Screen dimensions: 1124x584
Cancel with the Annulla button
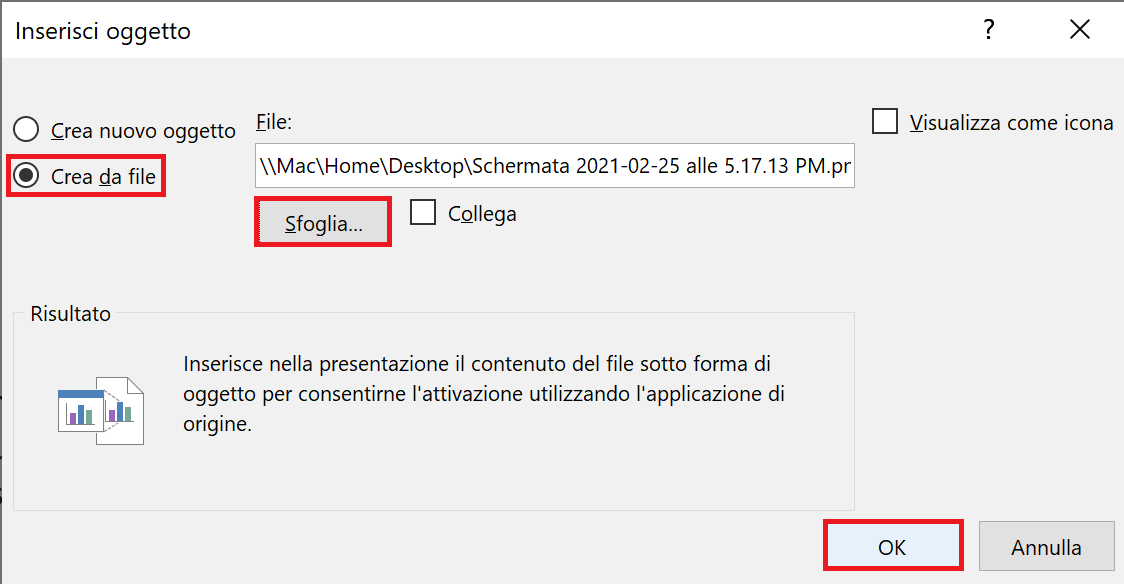pyautogui.click(x=1047, y=547)
